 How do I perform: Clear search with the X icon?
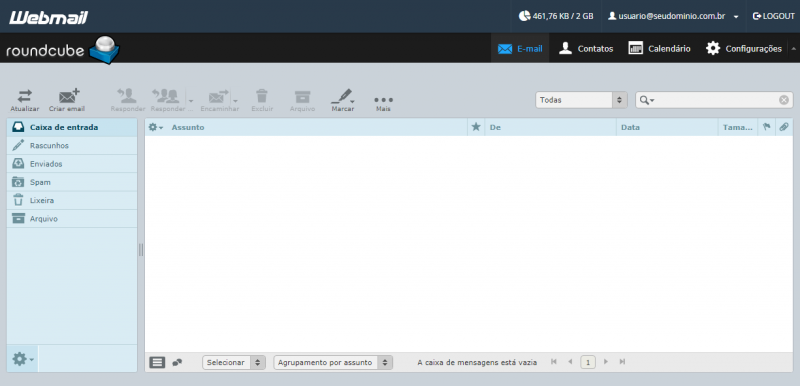(784, 100)
